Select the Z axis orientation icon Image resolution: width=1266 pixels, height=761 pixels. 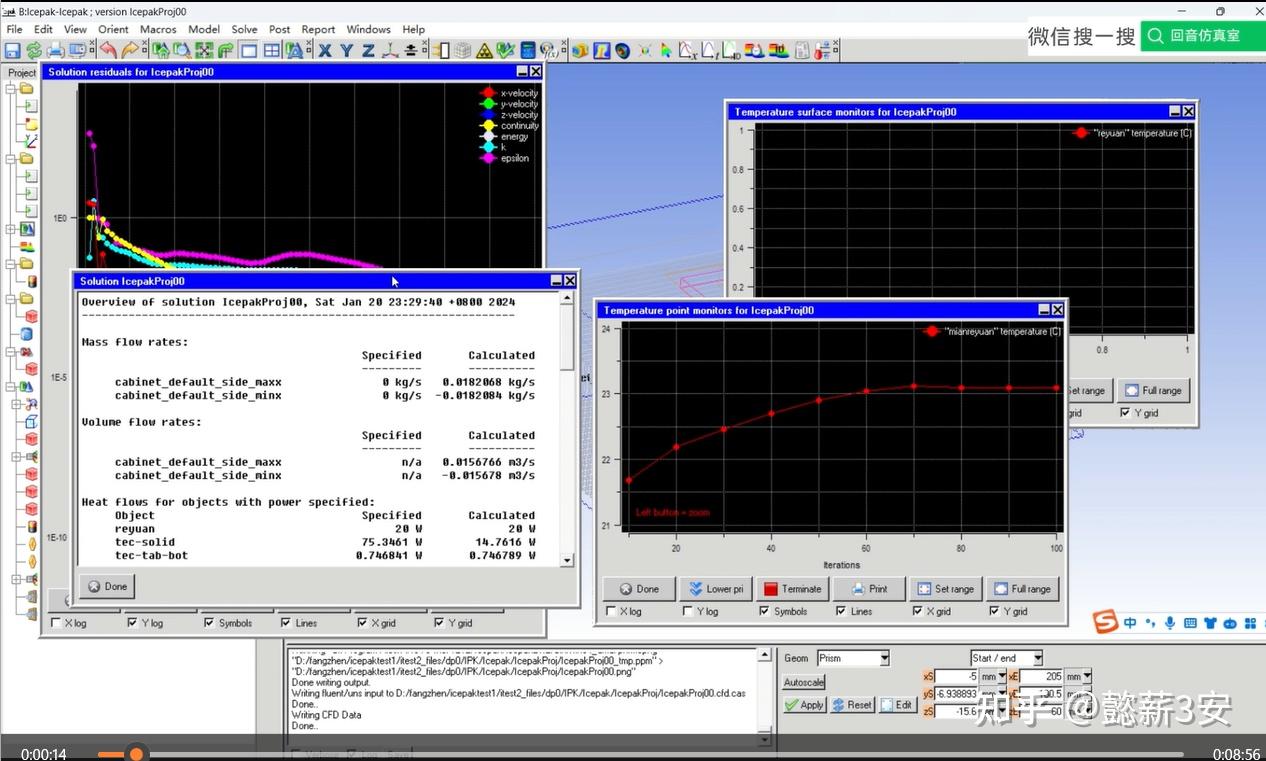coord(367,49)
